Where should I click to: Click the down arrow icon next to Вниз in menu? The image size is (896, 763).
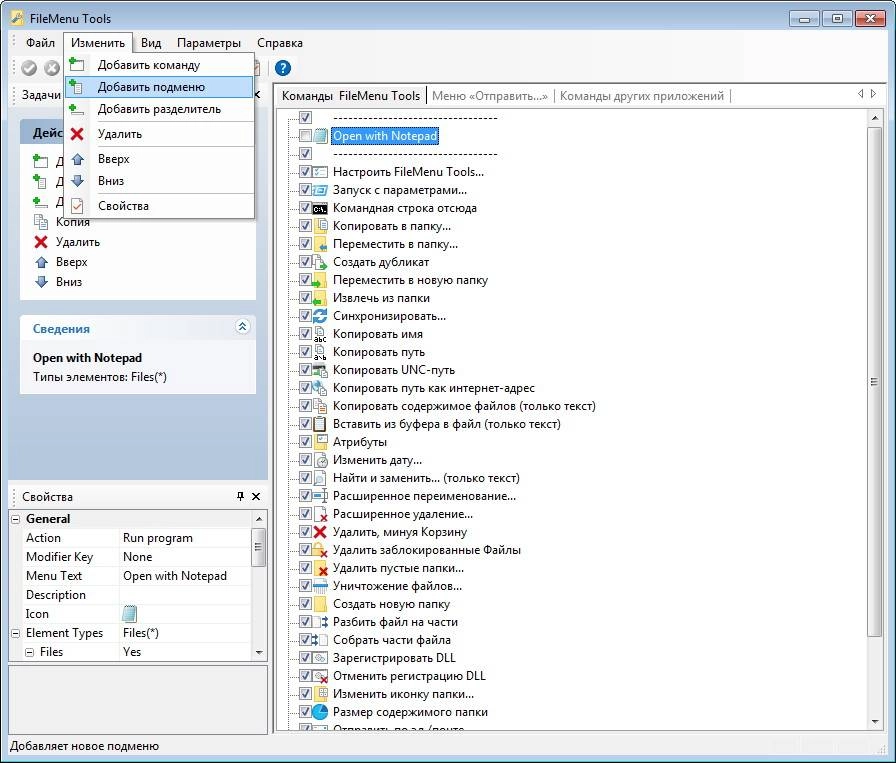pyautogui.click(x=78, y=181)
